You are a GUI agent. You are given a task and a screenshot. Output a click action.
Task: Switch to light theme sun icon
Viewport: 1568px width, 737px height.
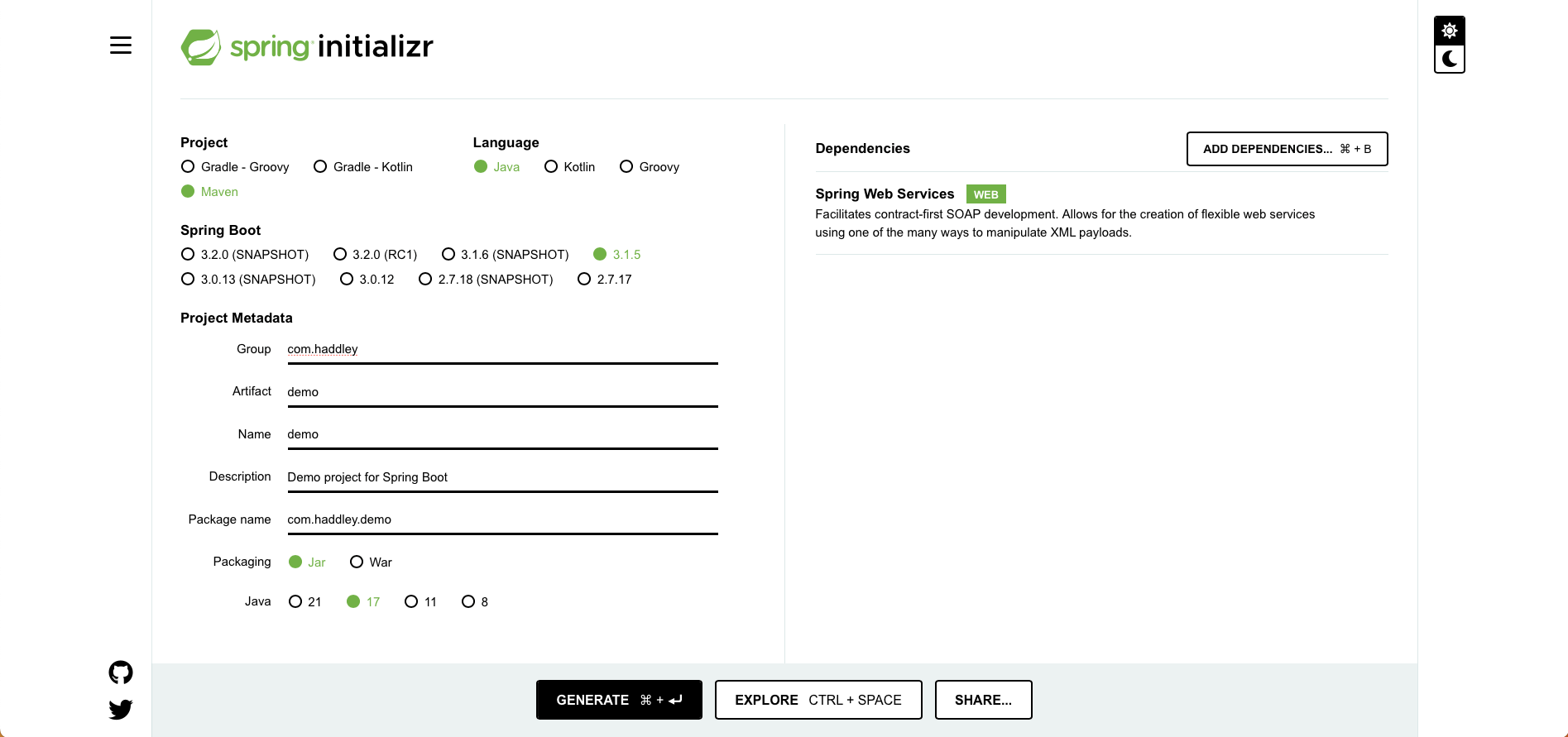point(1449,31)
